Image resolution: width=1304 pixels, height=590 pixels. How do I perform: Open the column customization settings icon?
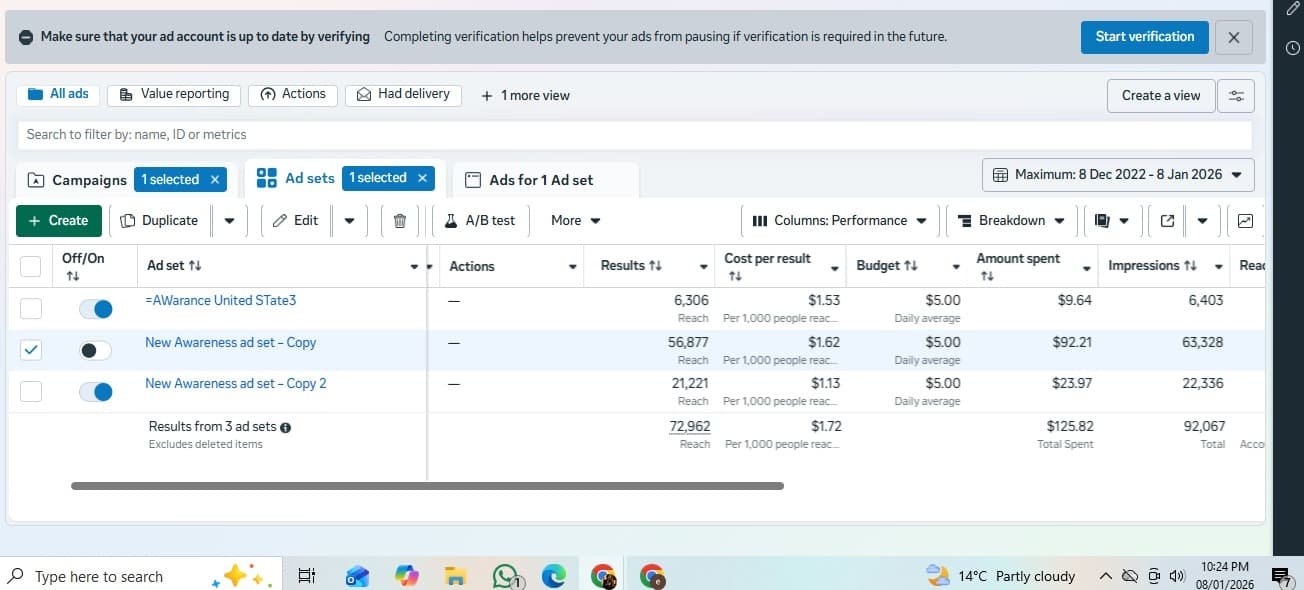[1237, 96]
